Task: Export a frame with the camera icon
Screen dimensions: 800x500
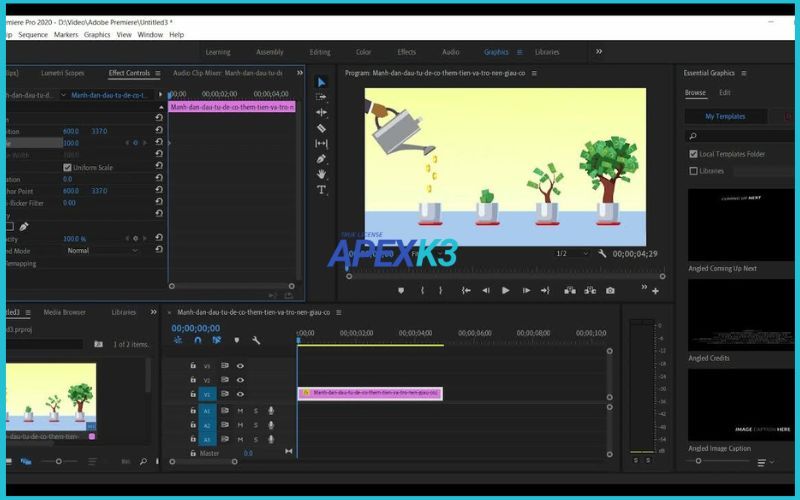Action: pyautogui.click(x=610, y=290)
